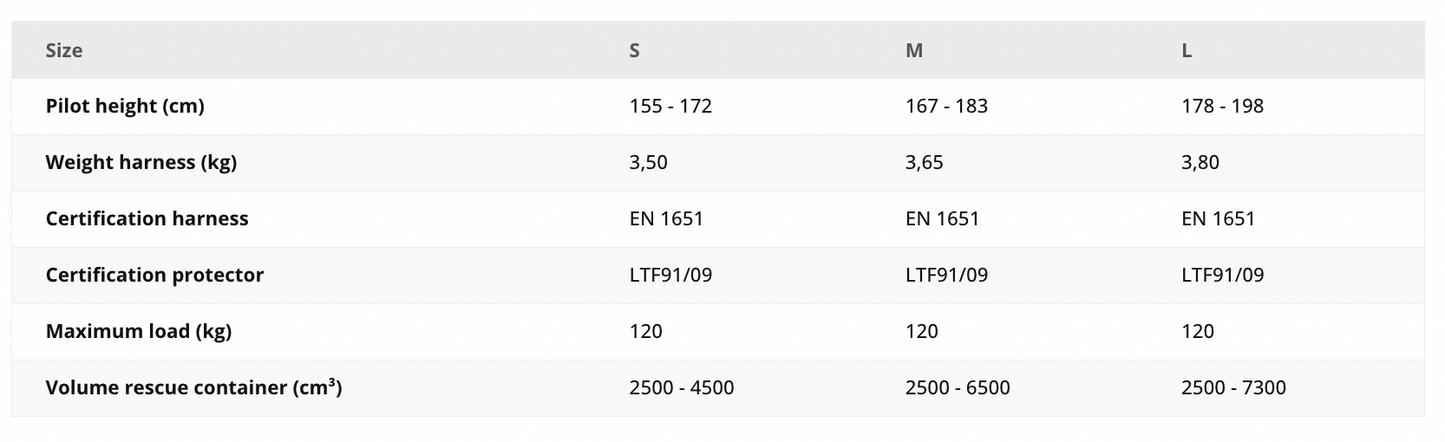Click the harness weight value 3,65
Viewport: 1445px width, 442px height.
925,162
